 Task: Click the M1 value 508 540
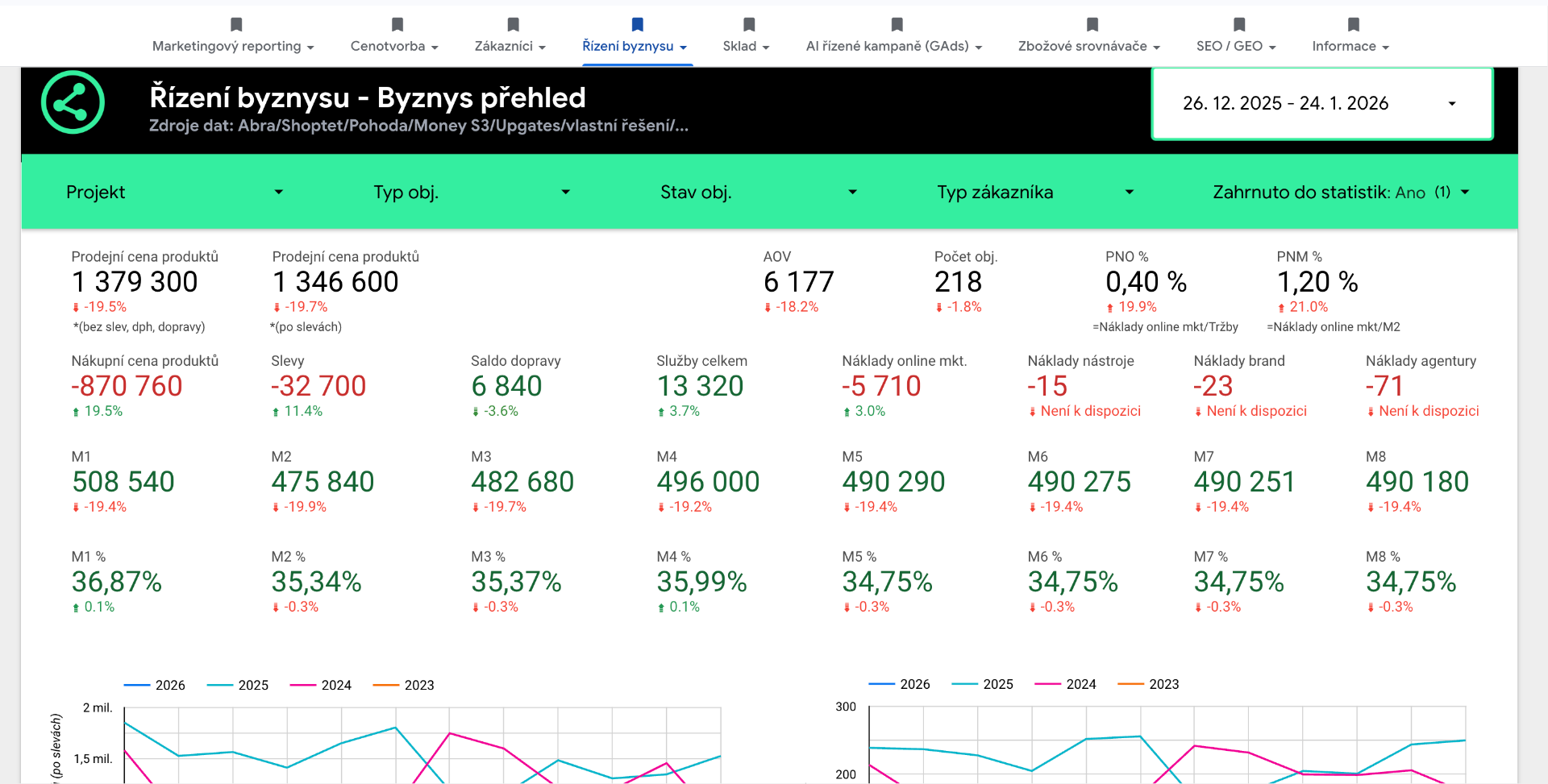[123, 482]
